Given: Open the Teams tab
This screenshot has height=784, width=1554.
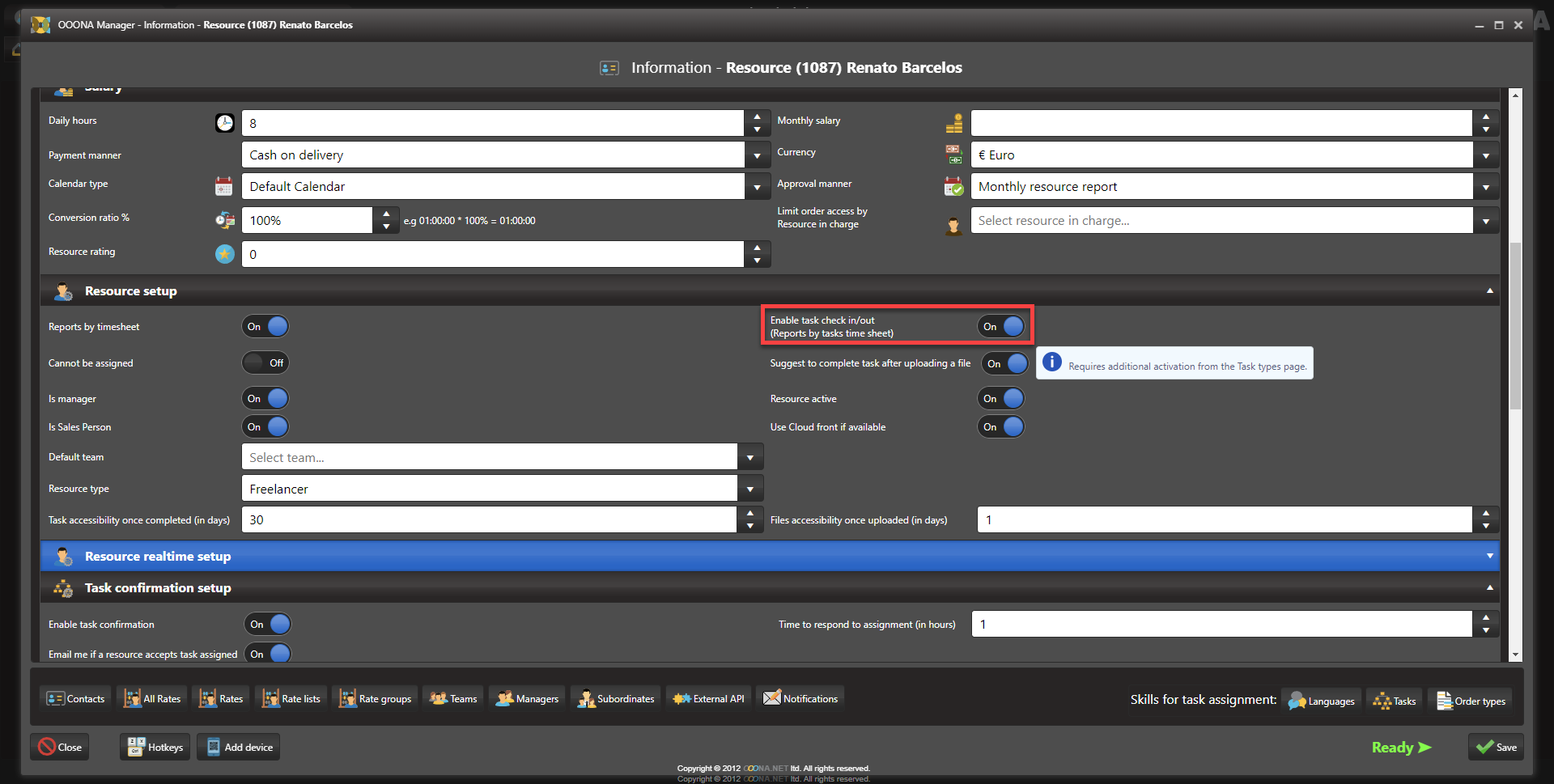Looking at the screenshot, I should click(x=453, y=699).
